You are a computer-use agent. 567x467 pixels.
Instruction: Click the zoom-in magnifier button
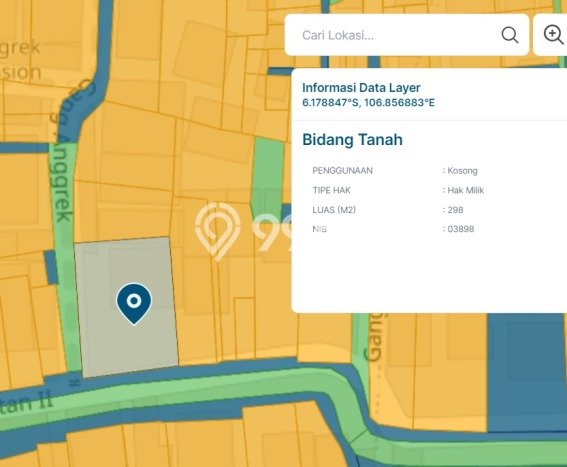click(x=553, y=35)
